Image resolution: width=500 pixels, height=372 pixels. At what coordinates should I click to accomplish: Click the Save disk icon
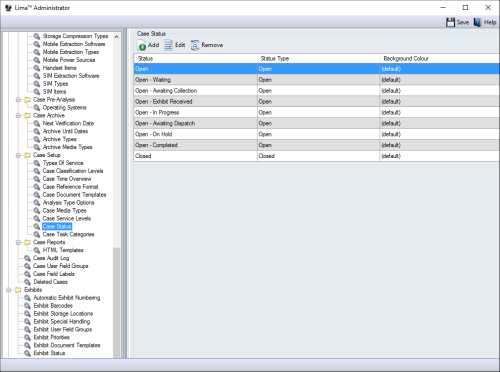click(x=450, y=22)
